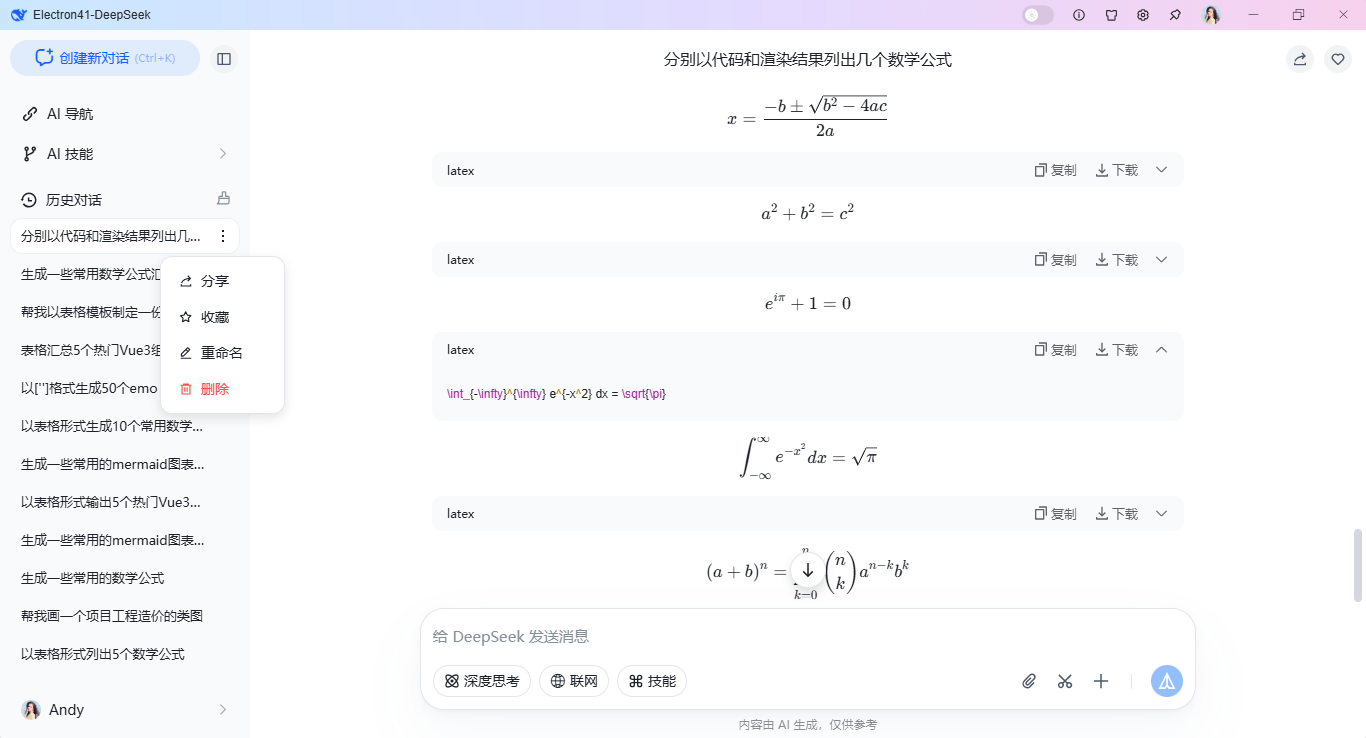Pin the window with the pin icon
Image resolution: width=1366 pixels, height=738 pixels.
pyautogui.click(x=1175, y=15)
